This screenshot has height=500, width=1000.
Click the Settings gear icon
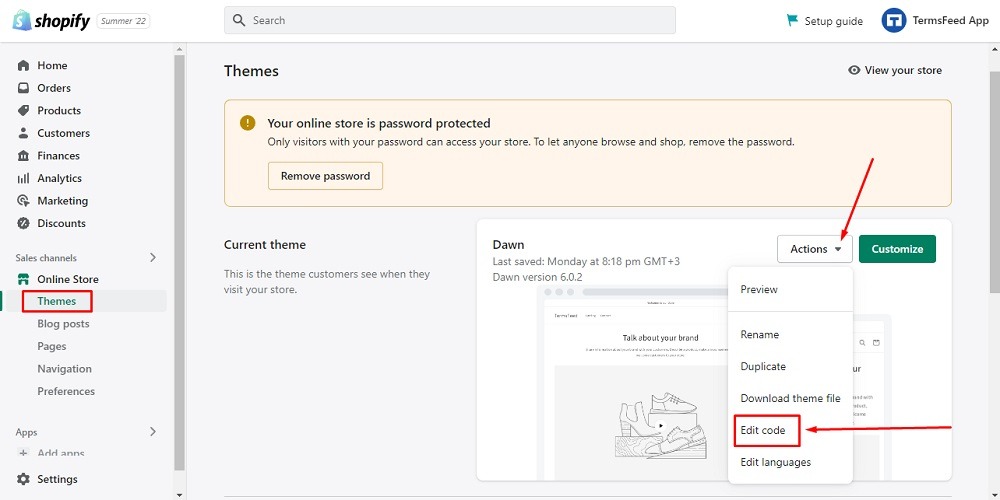tap(24, 479)
